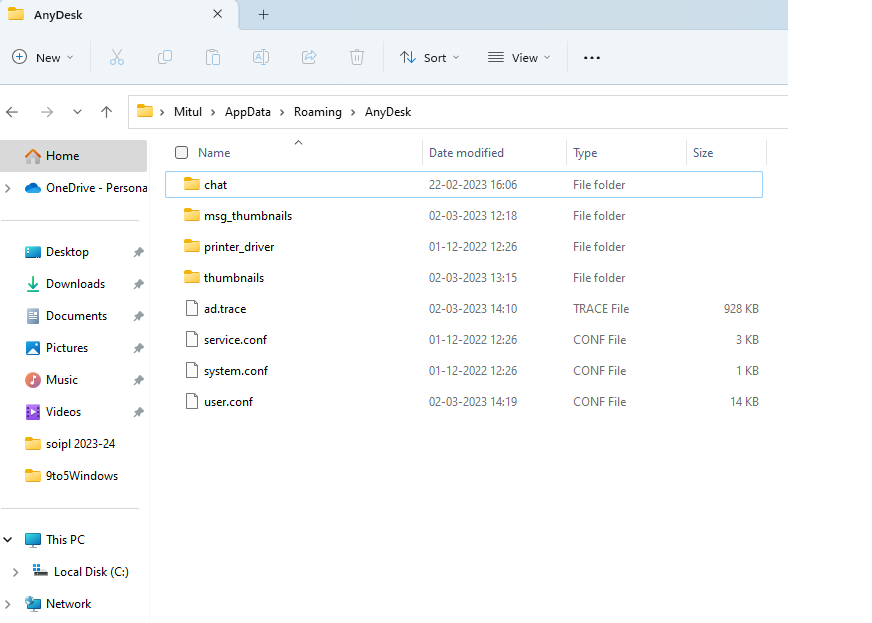Select the chat folder icon
Image resolution: width=872 pixels, height=623 pixels.
pos(192,184)
